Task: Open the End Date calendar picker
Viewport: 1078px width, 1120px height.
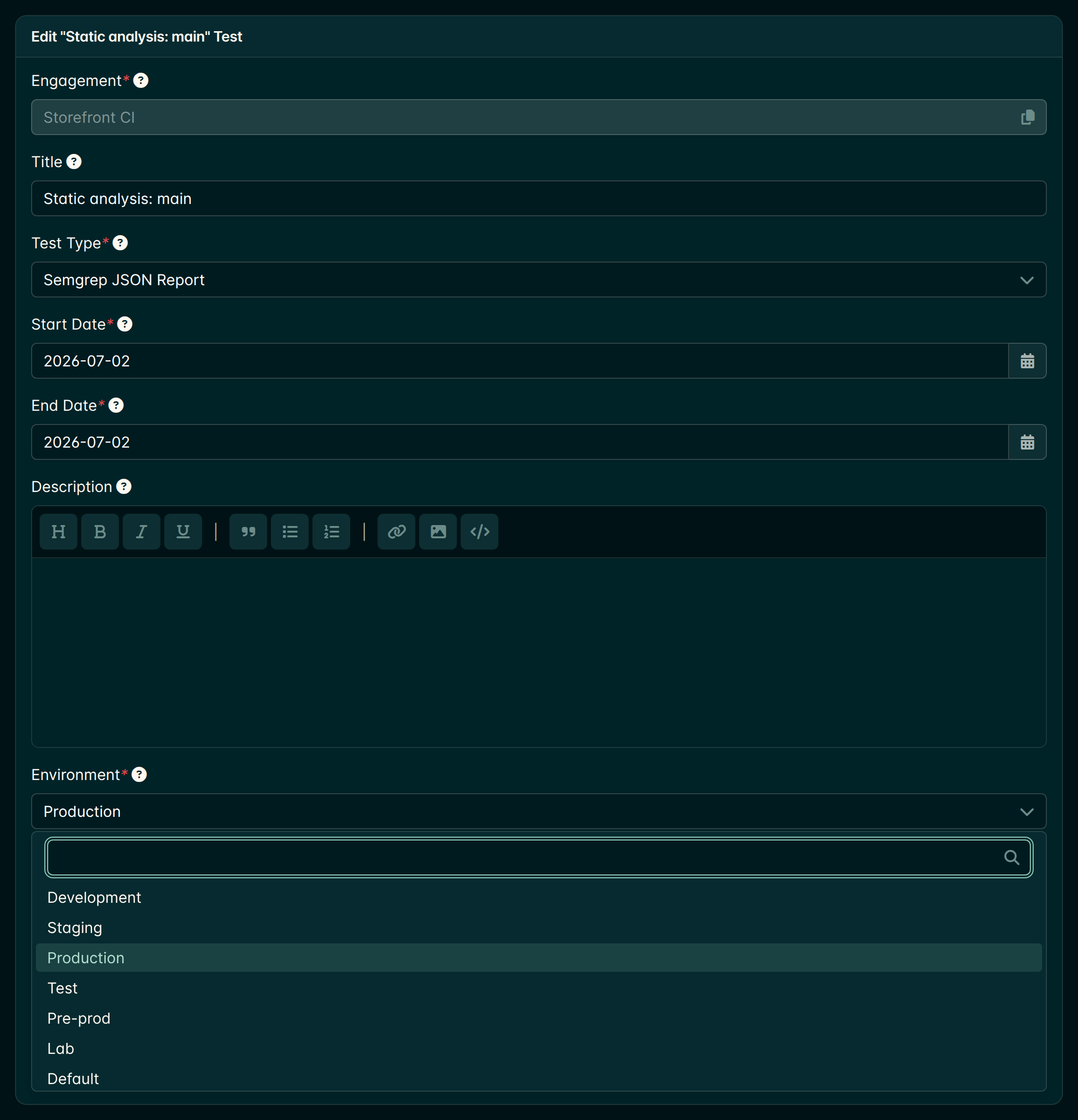Action: point(1027,441)
